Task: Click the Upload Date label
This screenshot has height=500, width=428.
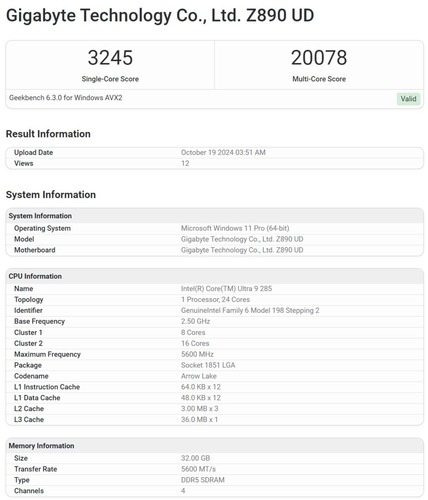Action: 33,152
